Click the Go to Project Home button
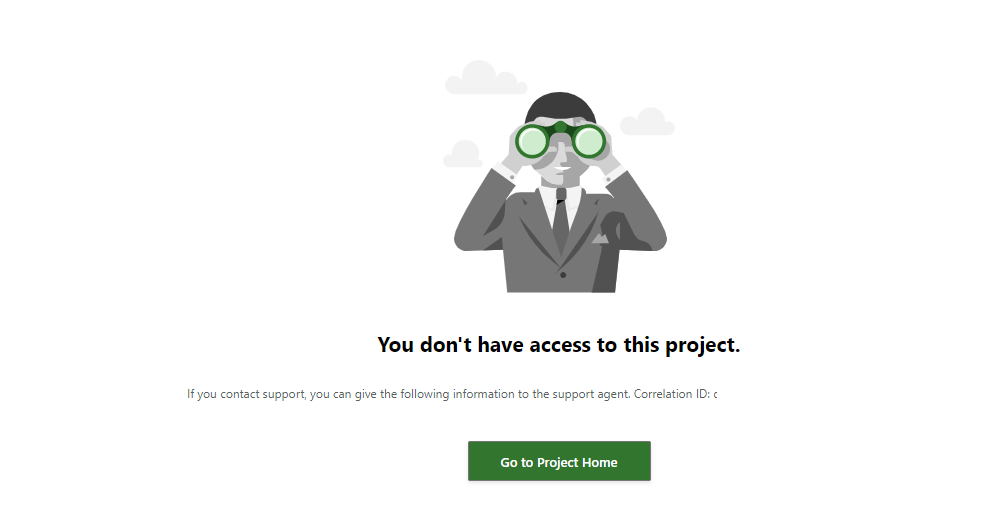985x505 pixels. click(559, 462)
